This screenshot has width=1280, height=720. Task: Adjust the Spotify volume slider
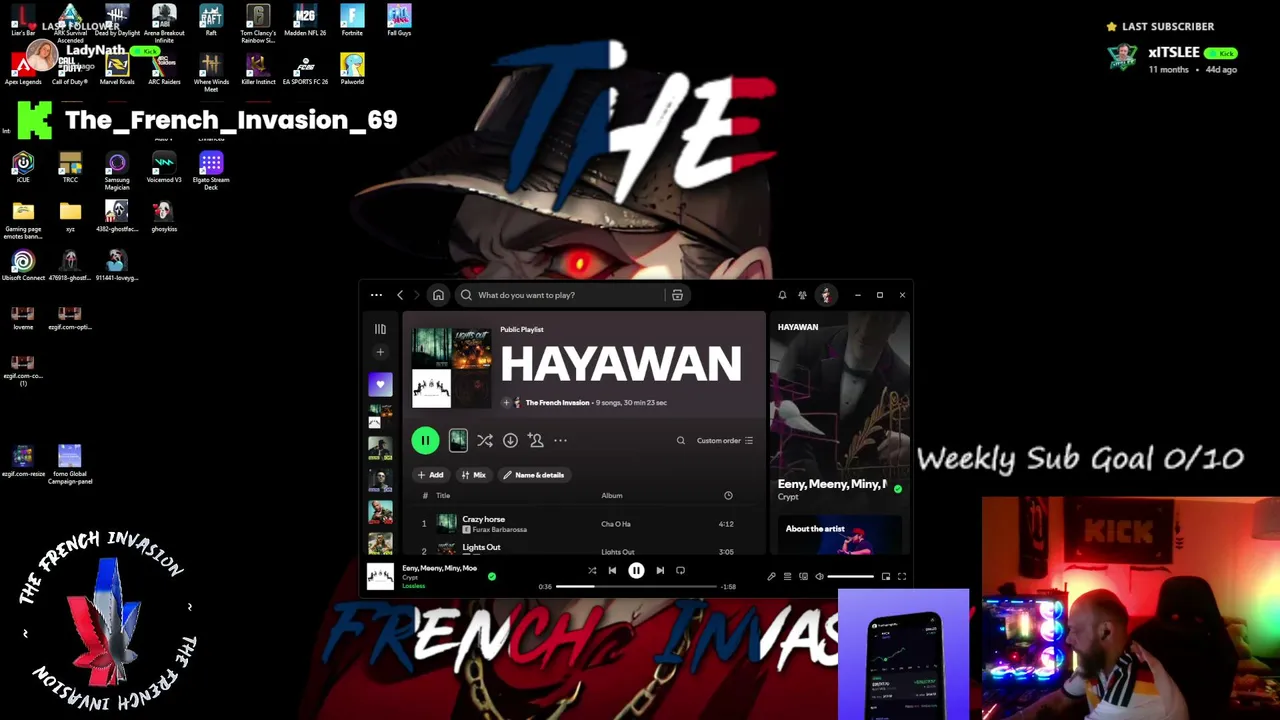[851, 576]
